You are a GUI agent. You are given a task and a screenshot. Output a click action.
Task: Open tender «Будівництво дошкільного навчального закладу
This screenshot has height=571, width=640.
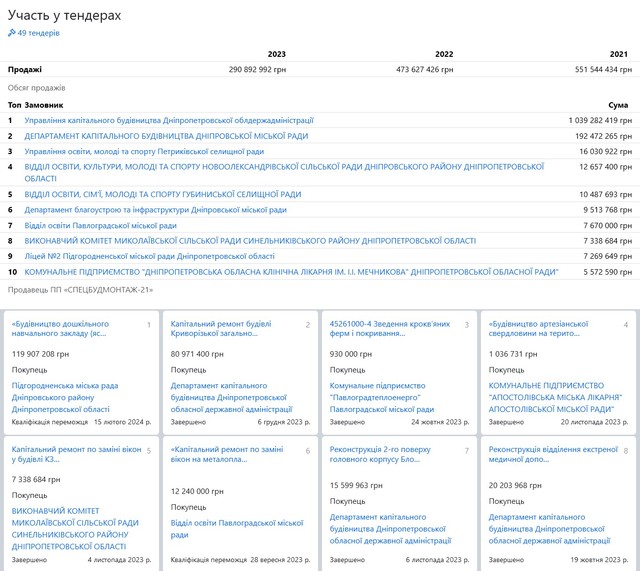tap(60, 329)
